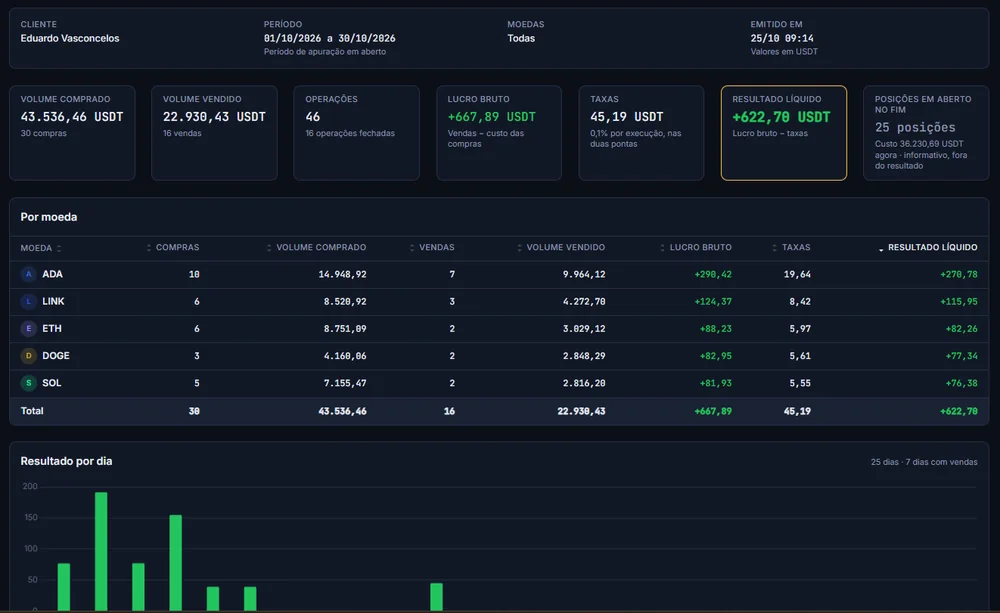Click the Moedas value Todas

tap(521, 38)
